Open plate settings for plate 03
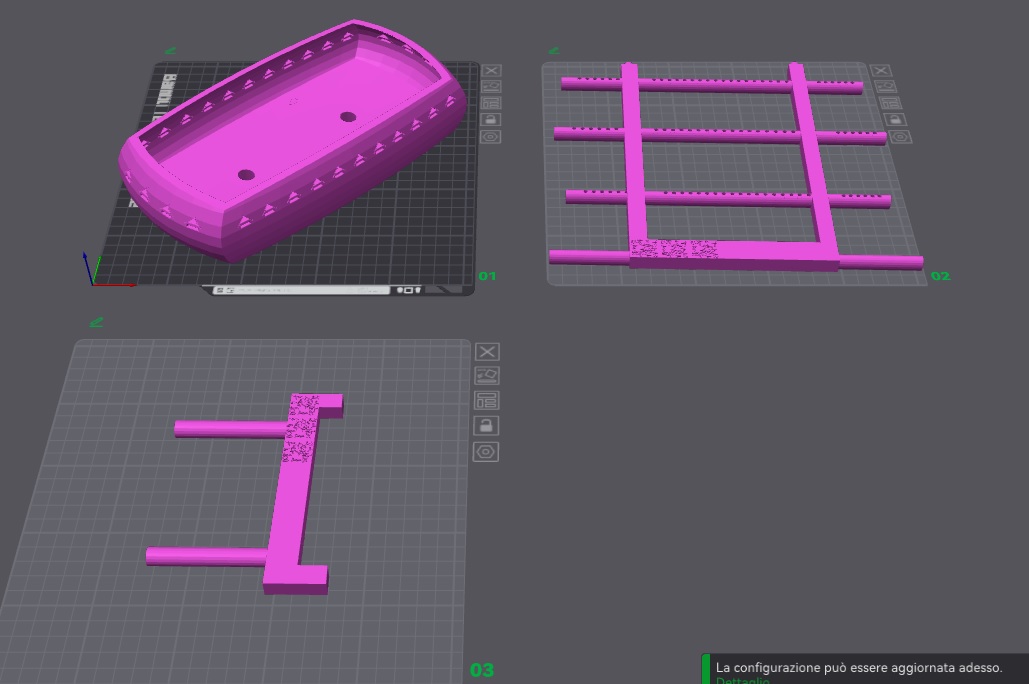 pyautogui.click(x=486, y=452)
